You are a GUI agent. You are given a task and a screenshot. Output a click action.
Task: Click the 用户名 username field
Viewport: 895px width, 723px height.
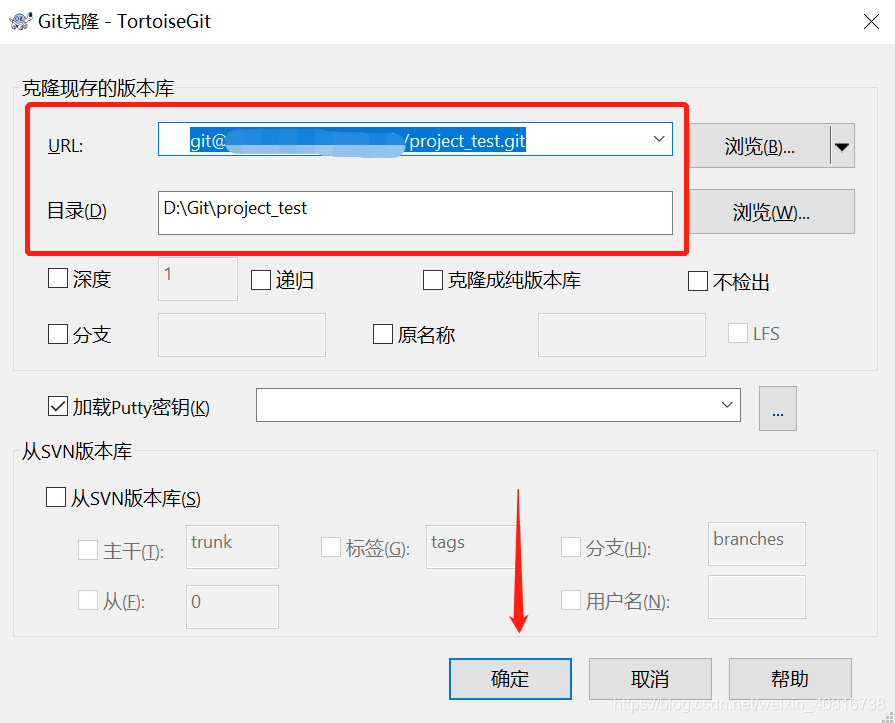pos(756,597)
